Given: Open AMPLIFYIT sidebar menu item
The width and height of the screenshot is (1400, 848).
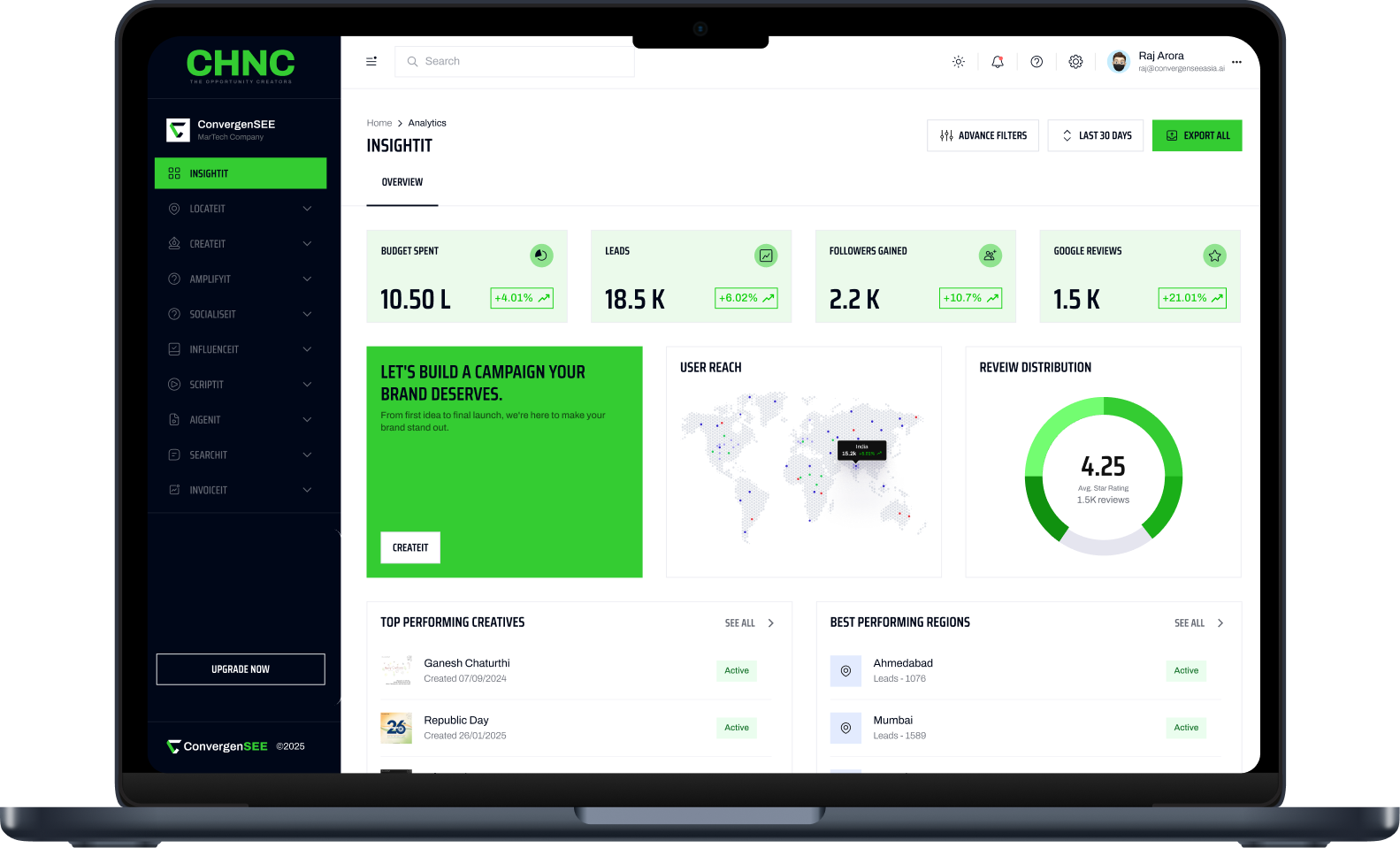Looking at the screenshot, I should click(x=241, y=279).
